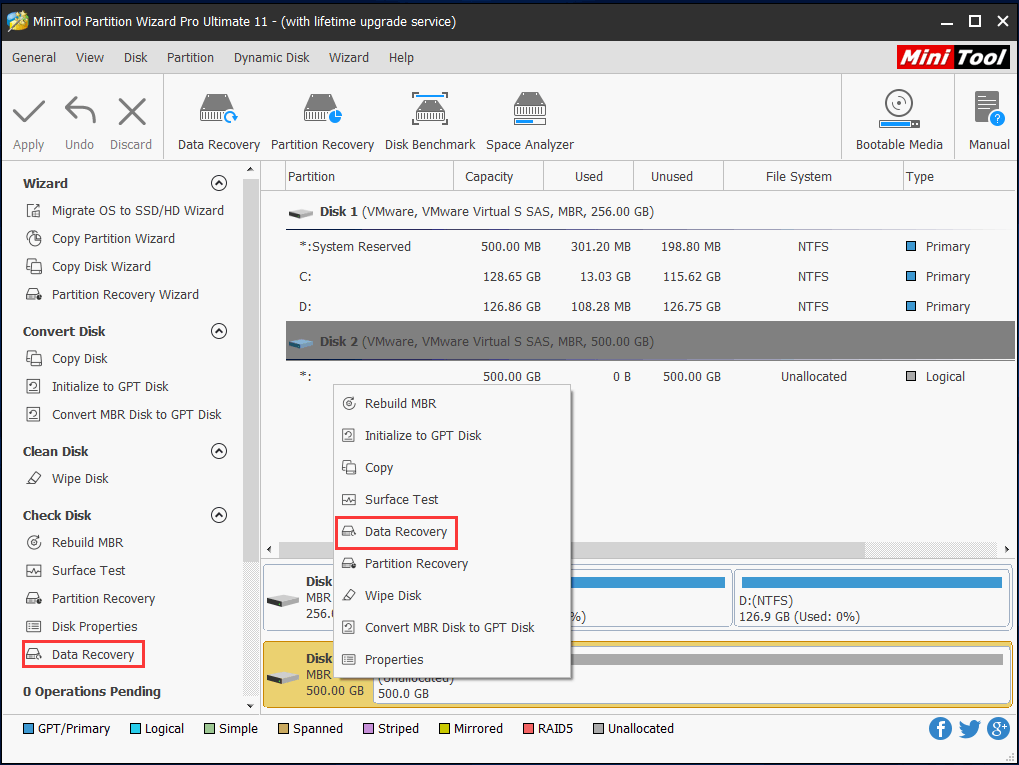Choose Properties from the context menu
The image size is (1019, 765).
(453, 659)
